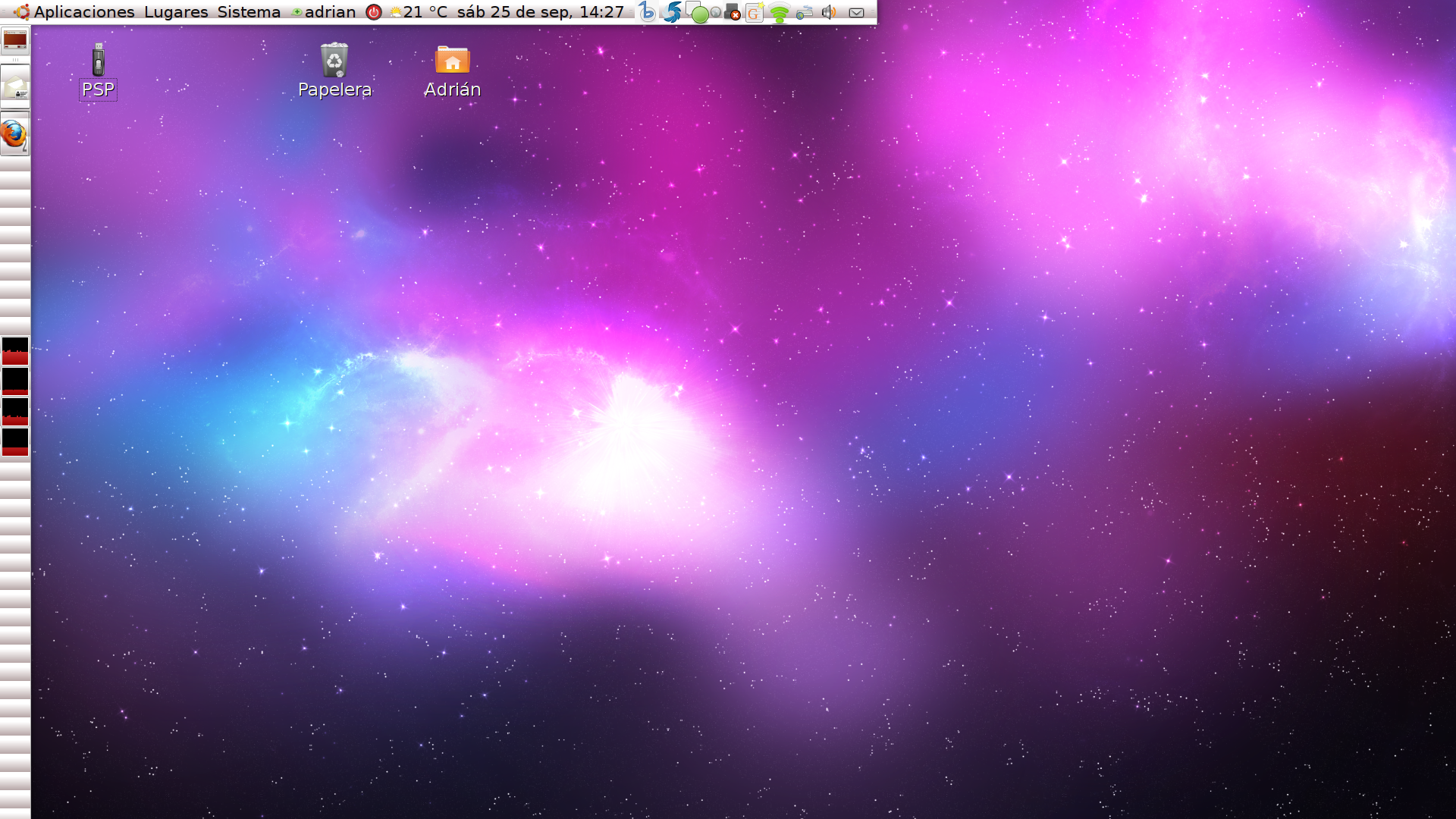Click the Google notifier G icon
The image size is (1456, 819).
click(754, 12)
